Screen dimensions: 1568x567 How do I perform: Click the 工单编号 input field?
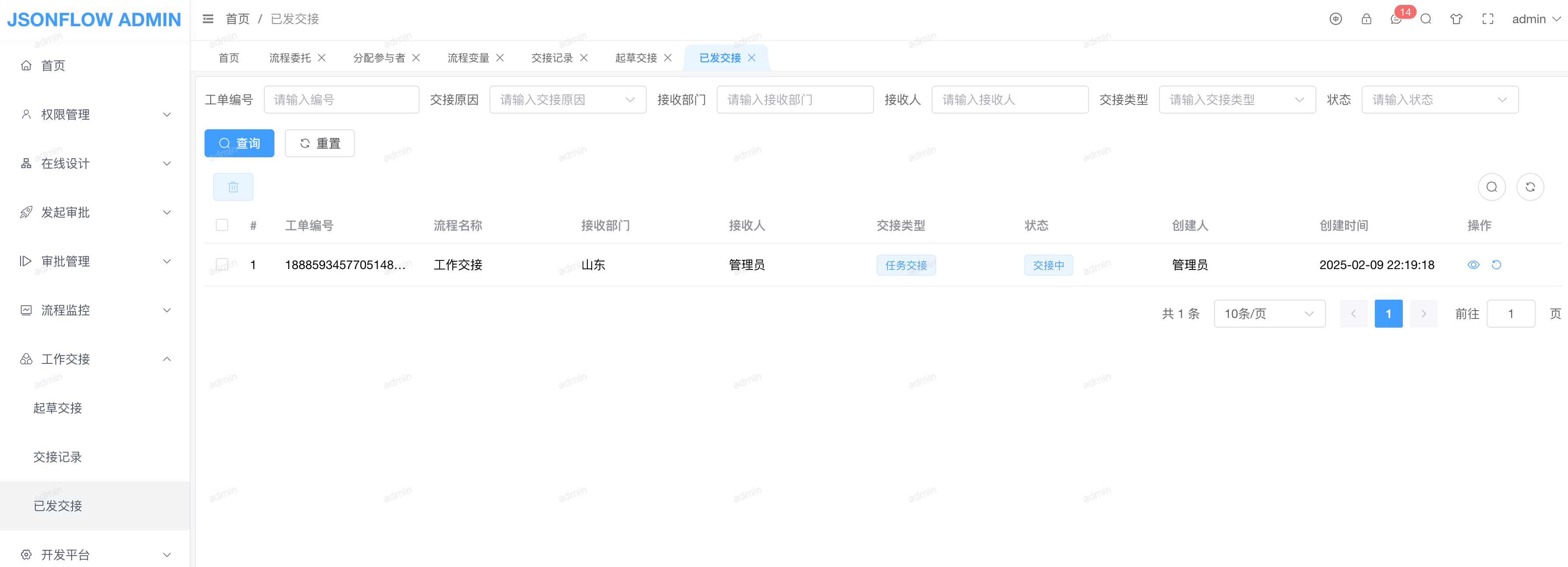point(341,100)
